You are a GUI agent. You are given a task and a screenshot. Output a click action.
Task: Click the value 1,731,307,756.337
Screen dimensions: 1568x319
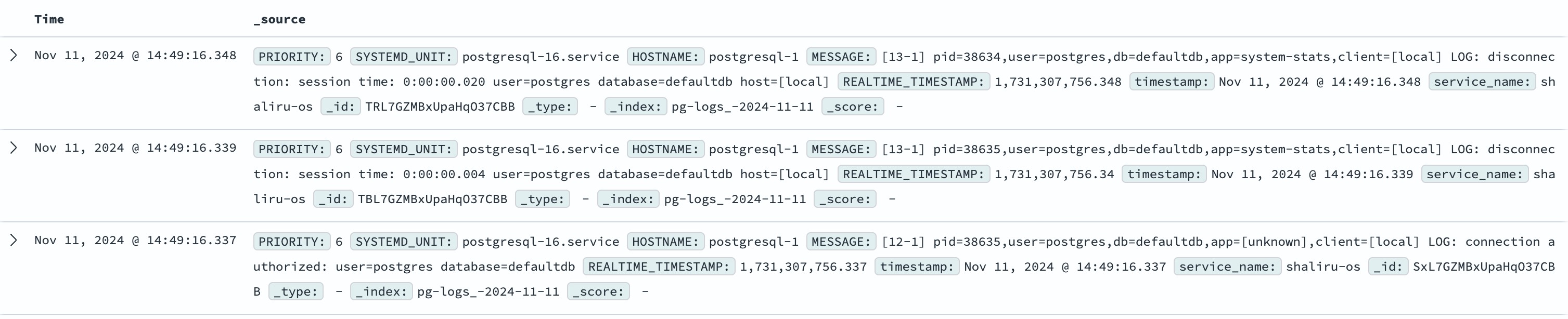(x=803, y=266)
